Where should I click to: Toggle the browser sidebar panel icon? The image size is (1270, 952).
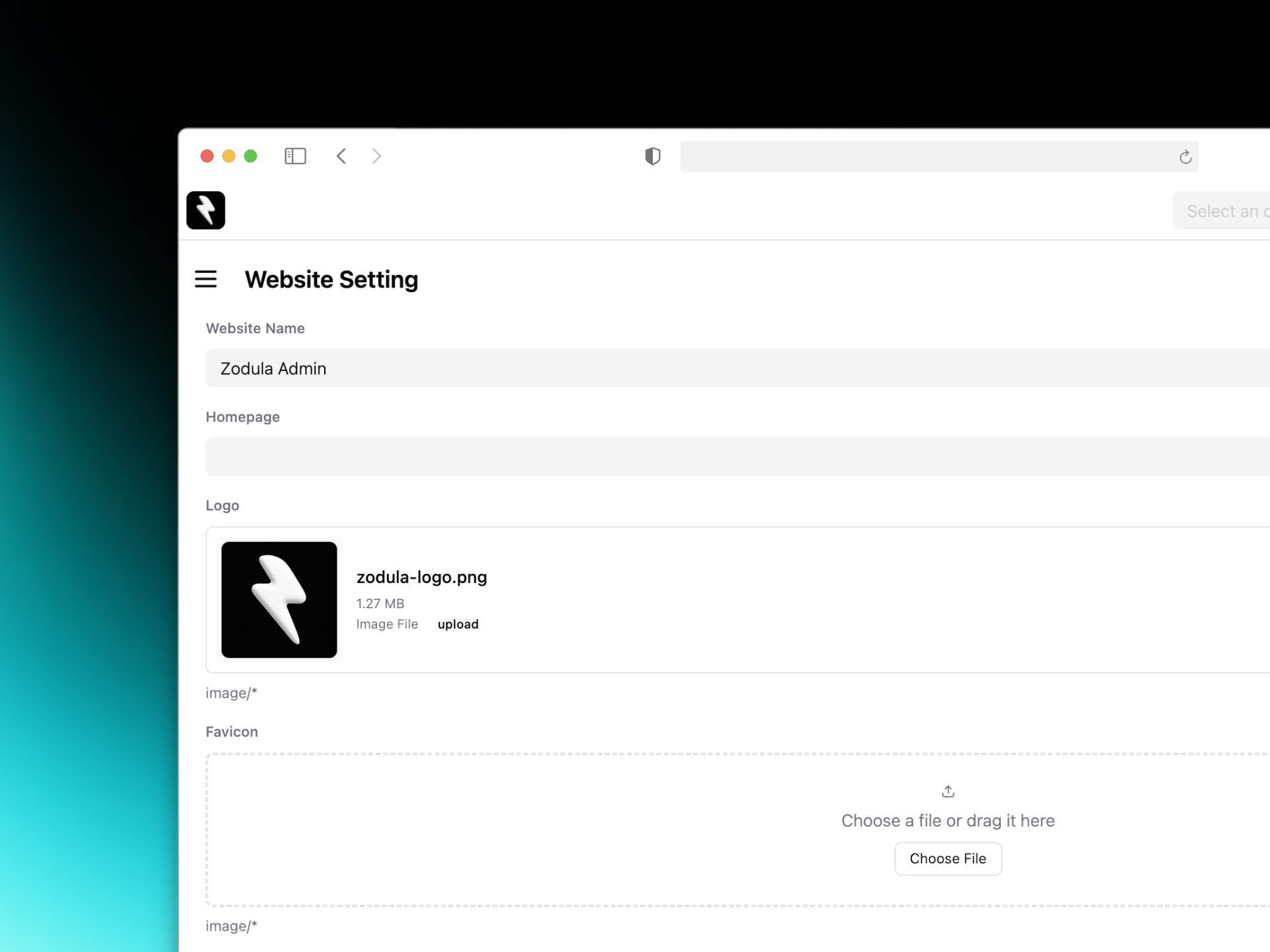coord(295,156)
